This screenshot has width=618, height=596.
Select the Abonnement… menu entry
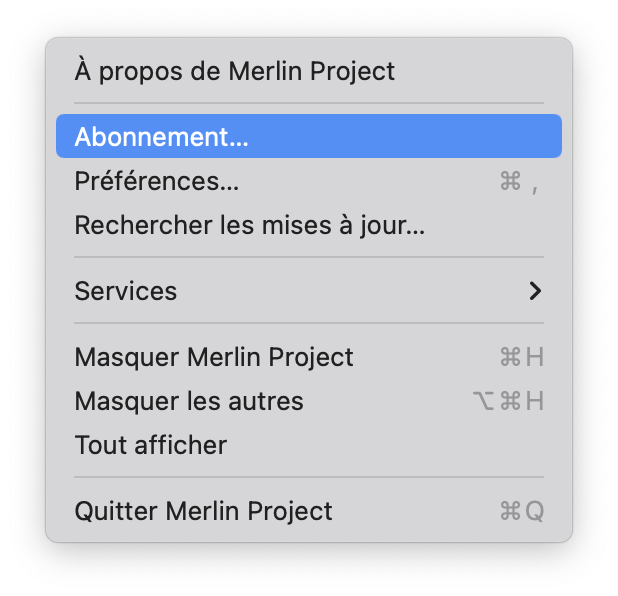161,137
